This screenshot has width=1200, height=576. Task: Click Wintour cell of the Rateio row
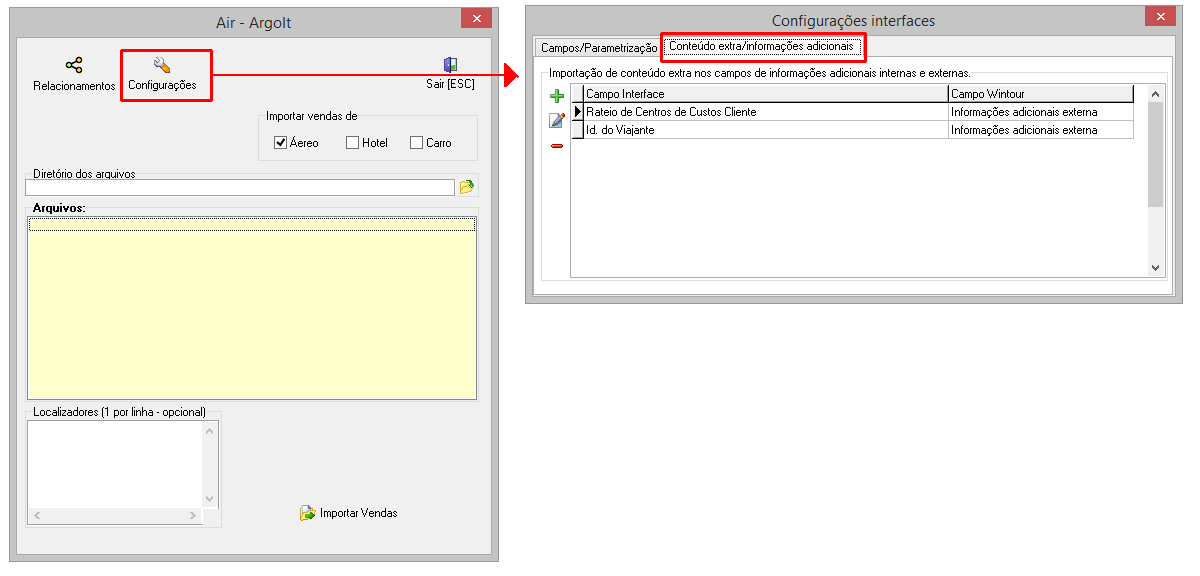[x=1041, y=112]
